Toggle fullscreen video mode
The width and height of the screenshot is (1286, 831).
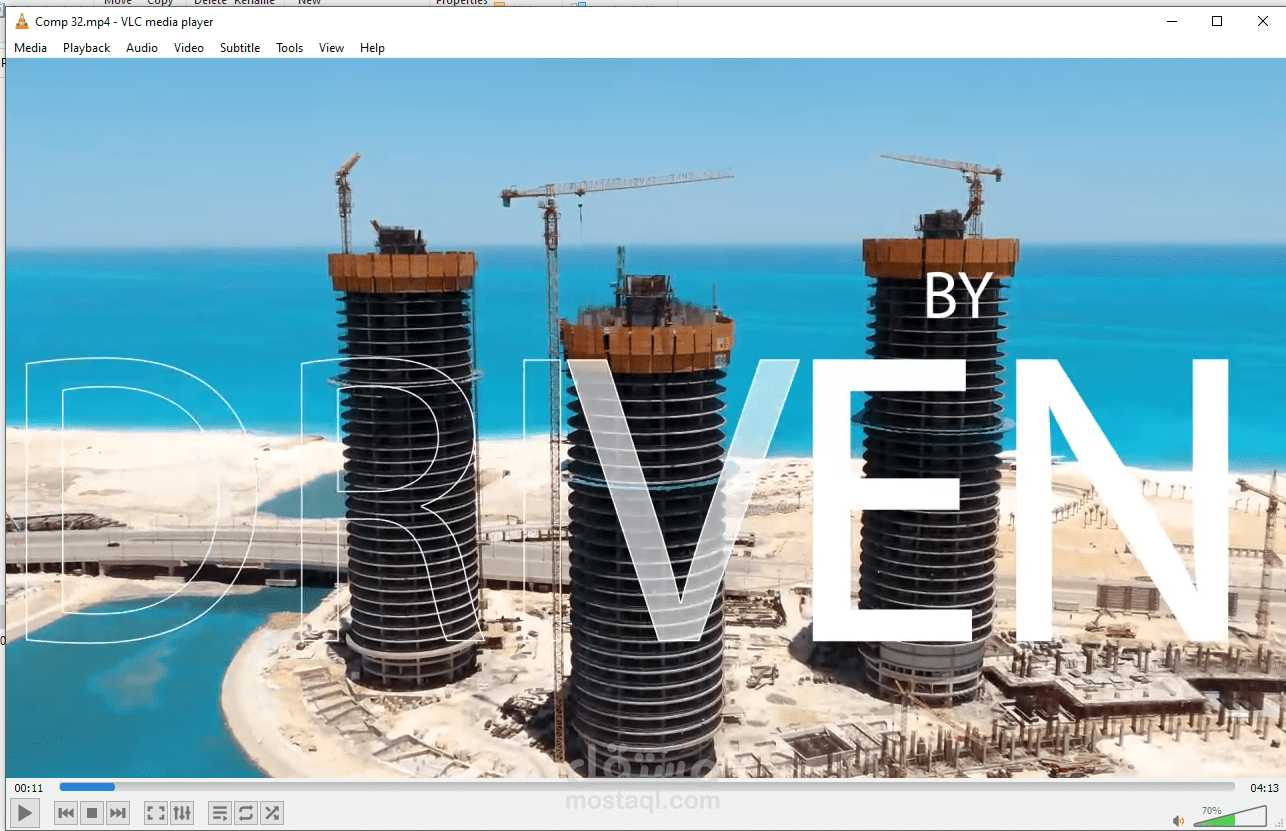[x=156, y=813]
